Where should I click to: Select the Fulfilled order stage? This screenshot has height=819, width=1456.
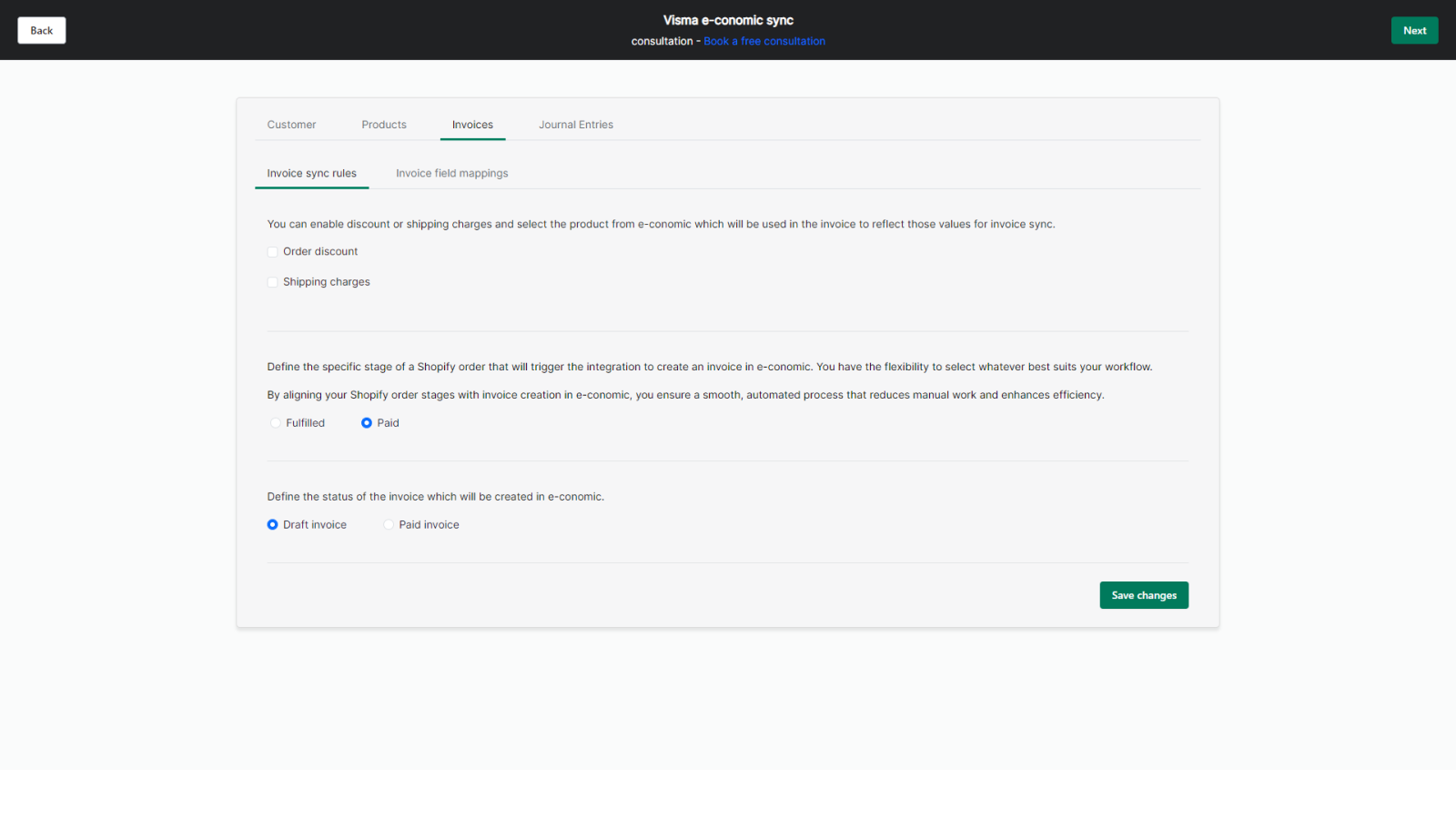275,422
